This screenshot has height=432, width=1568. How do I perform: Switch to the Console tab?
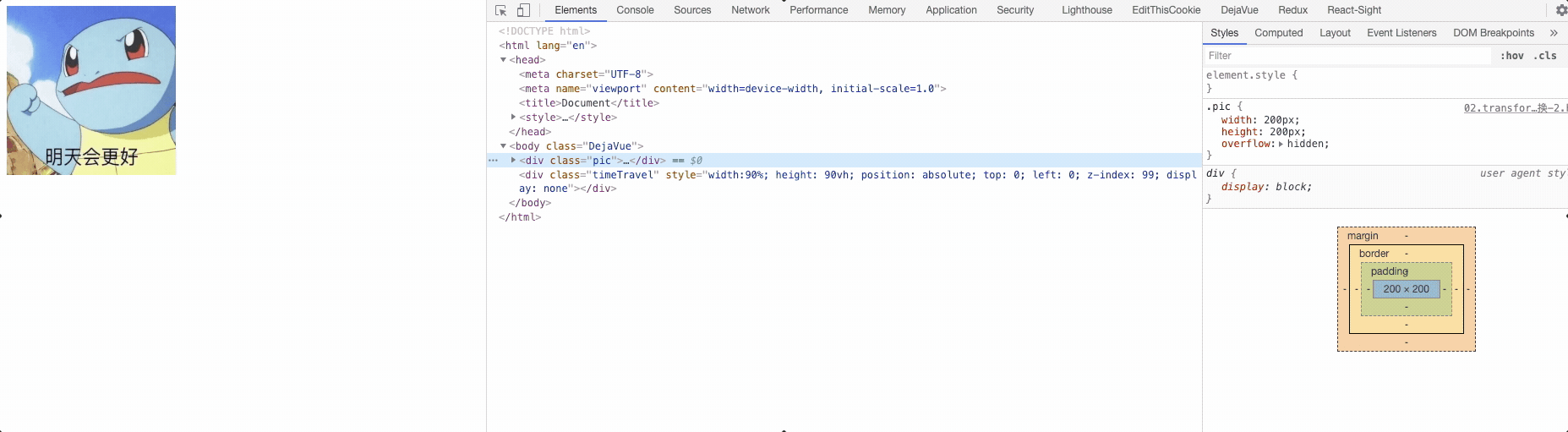coord(635,10)
